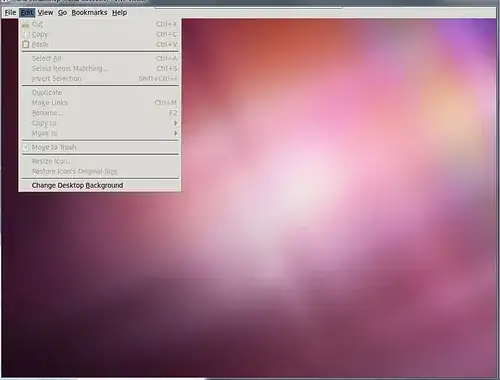
Task: Open the View menu
Action: coord(45,13)
